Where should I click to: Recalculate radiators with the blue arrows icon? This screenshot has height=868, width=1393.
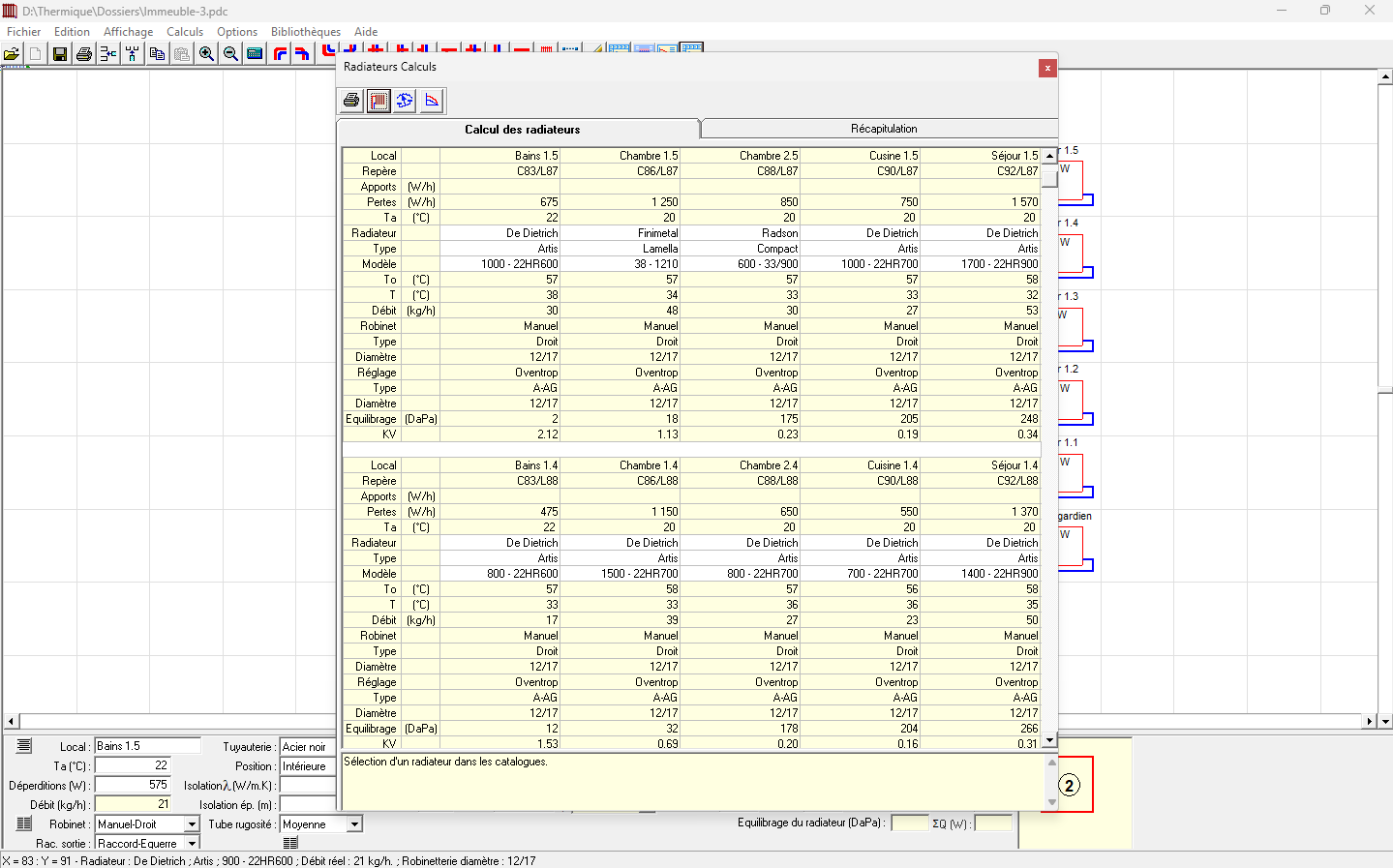[x=405, y=100]
